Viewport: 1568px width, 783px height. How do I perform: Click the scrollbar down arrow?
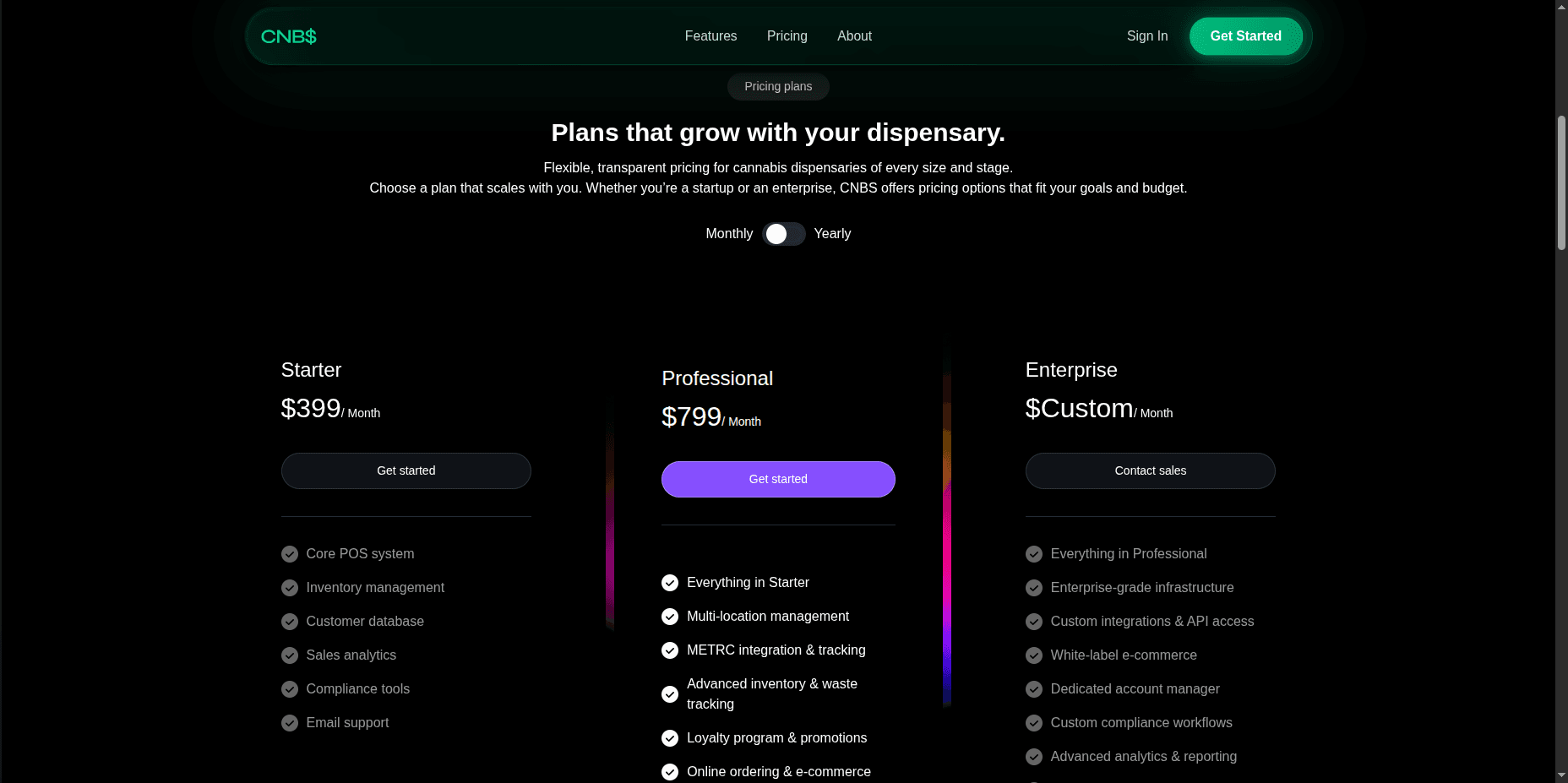(x=1561, y=775)
